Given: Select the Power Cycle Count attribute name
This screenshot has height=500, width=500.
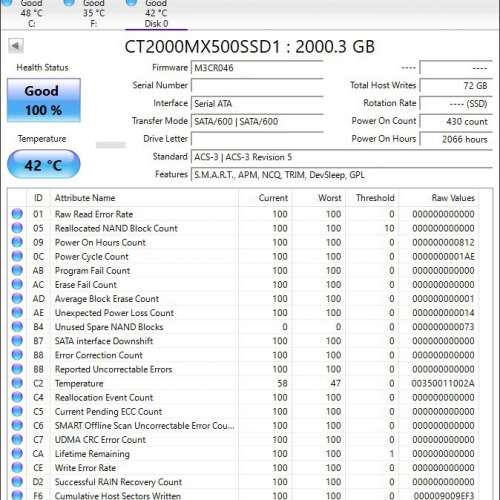Looking at the screenshot, I should coord(92,256).
